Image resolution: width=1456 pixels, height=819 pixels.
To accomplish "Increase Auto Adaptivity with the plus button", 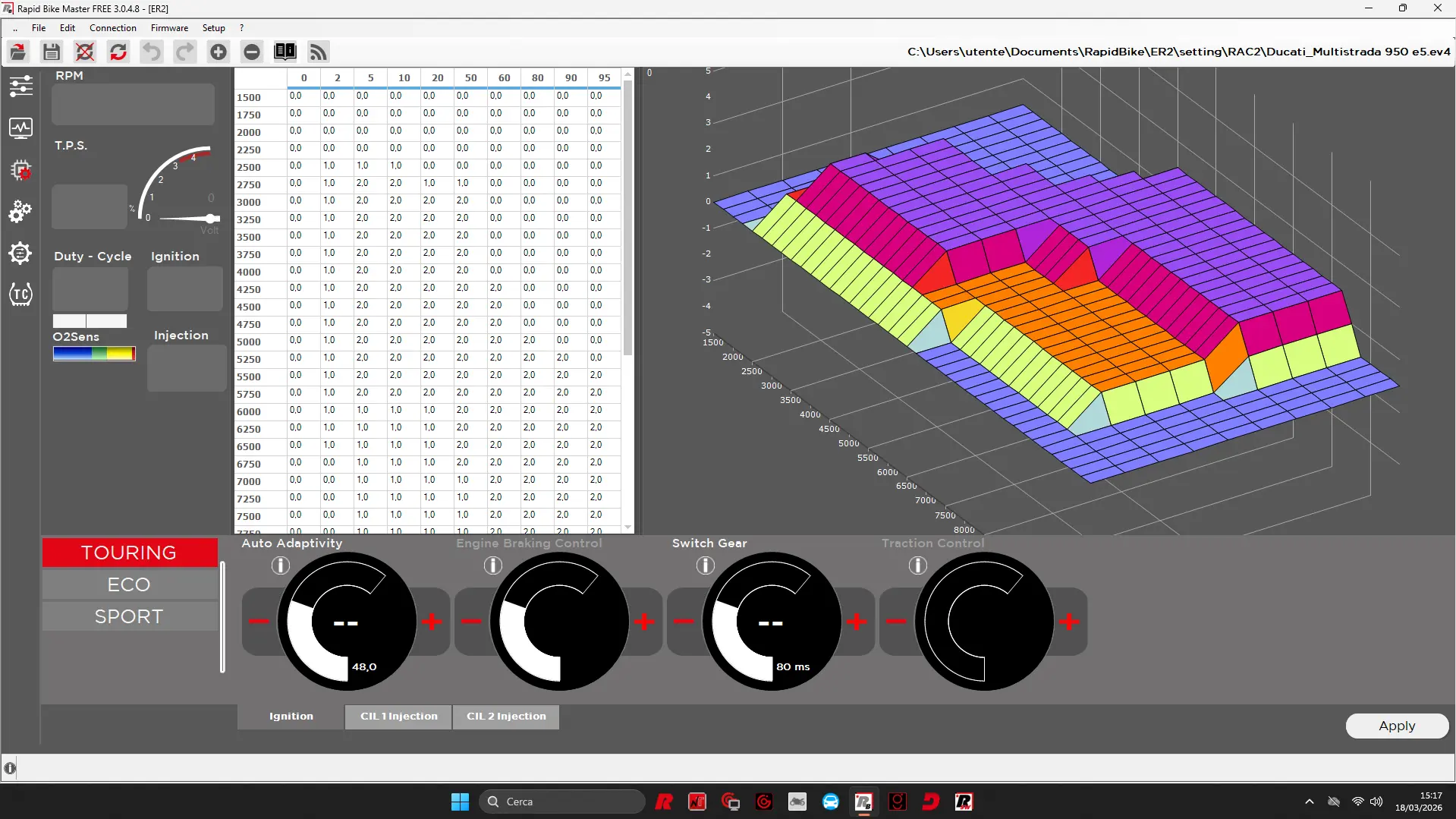I will 432,622.
